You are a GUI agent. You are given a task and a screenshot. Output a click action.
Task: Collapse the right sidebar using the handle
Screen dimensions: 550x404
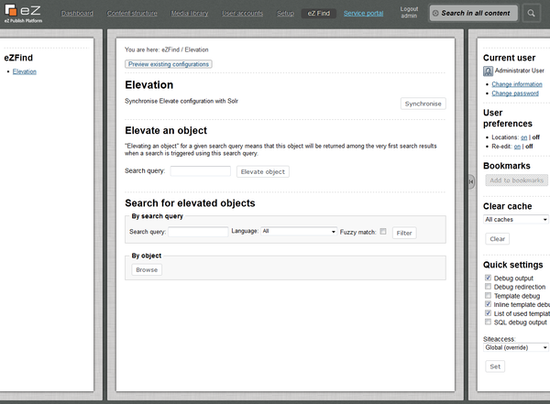pos(471,182)
